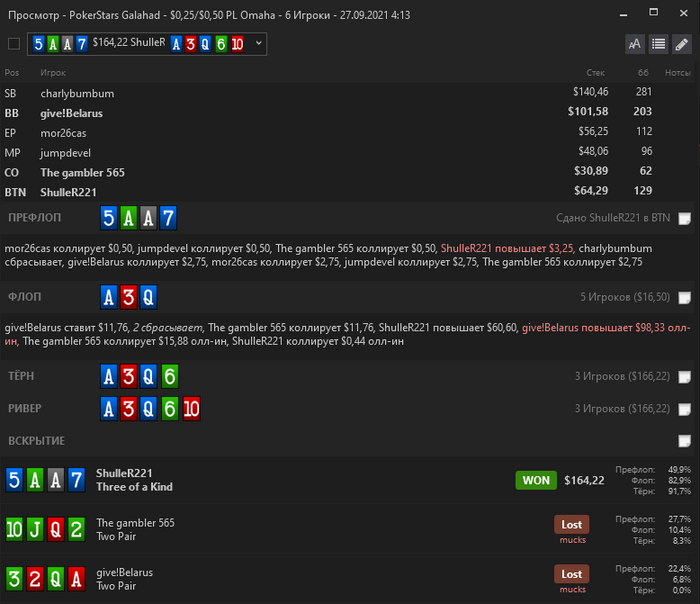
Task: Click the ТЁРН section label
Action: [x=21, y=376]
